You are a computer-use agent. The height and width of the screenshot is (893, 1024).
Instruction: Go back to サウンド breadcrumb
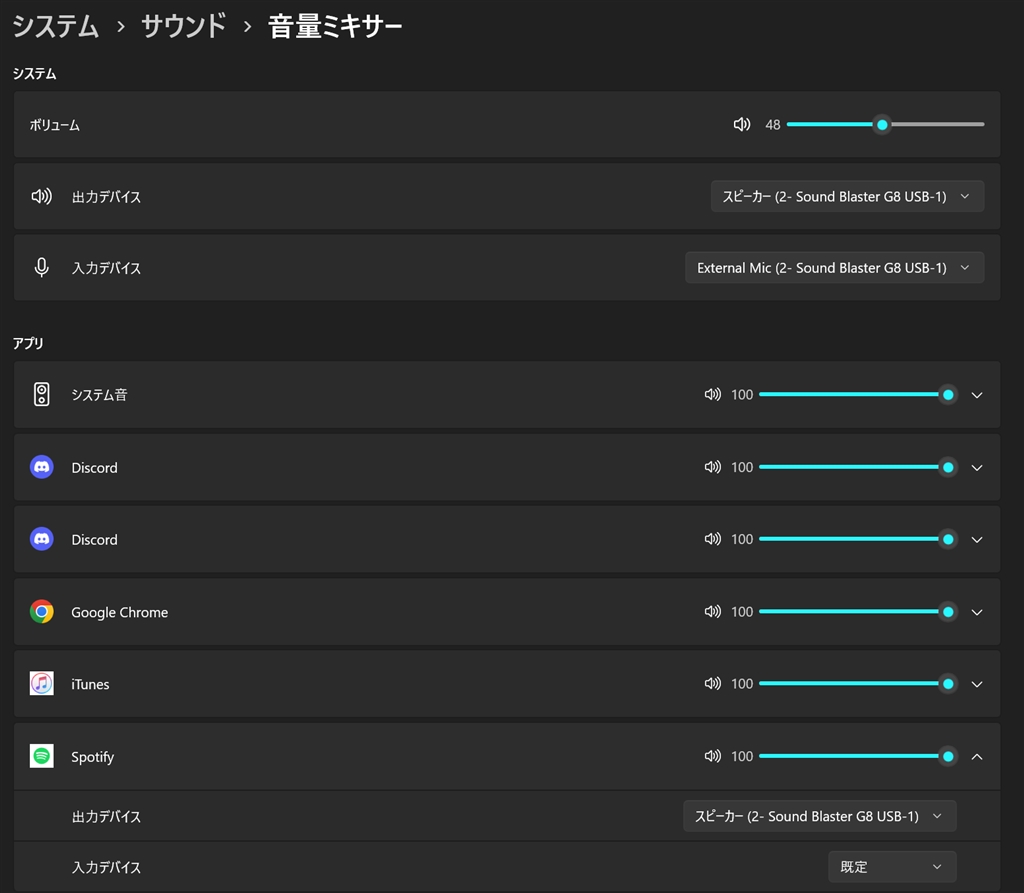[184, 27]
